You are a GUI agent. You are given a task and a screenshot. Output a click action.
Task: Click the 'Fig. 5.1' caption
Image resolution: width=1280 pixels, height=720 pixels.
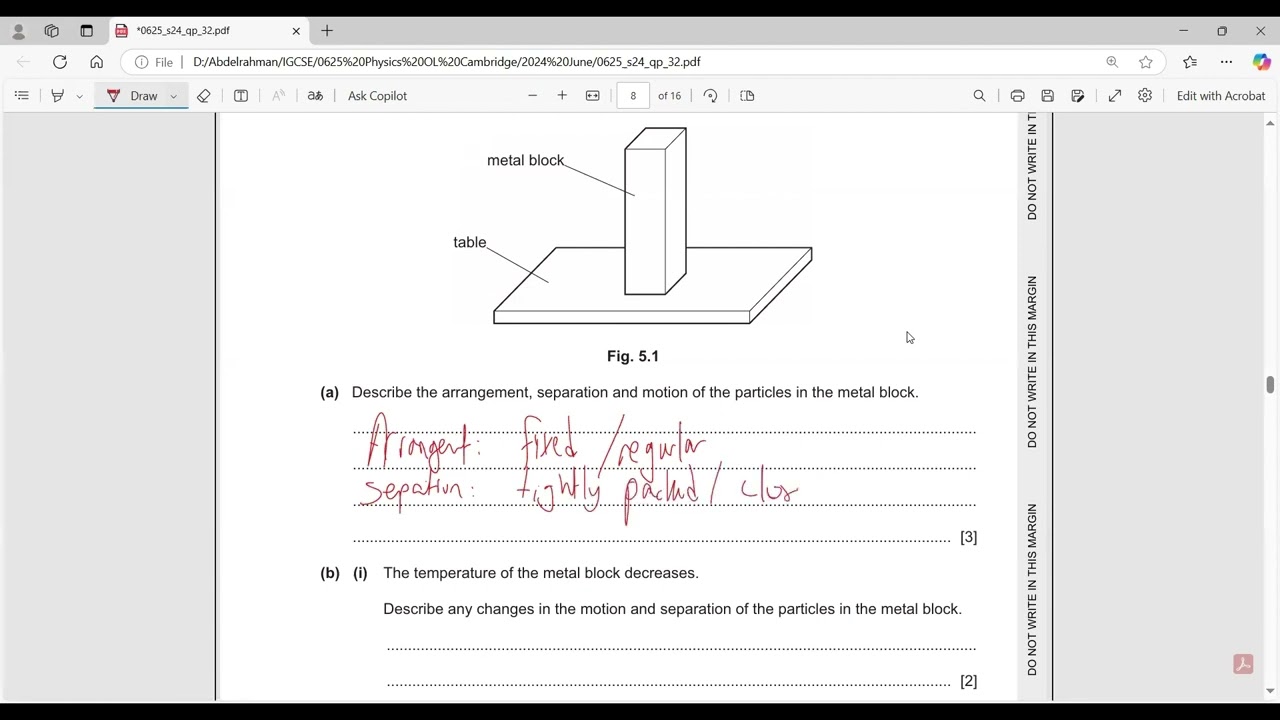(x=633, y=356)
